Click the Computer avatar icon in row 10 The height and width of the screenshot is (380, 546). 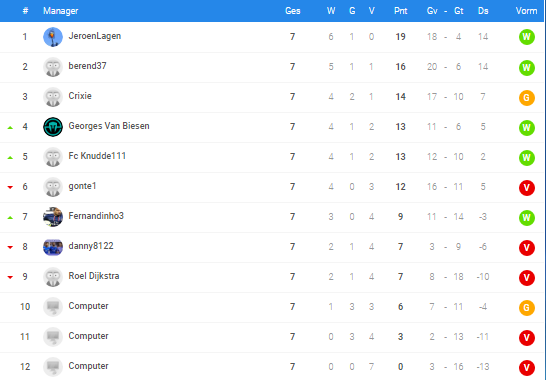coord(53,307)
